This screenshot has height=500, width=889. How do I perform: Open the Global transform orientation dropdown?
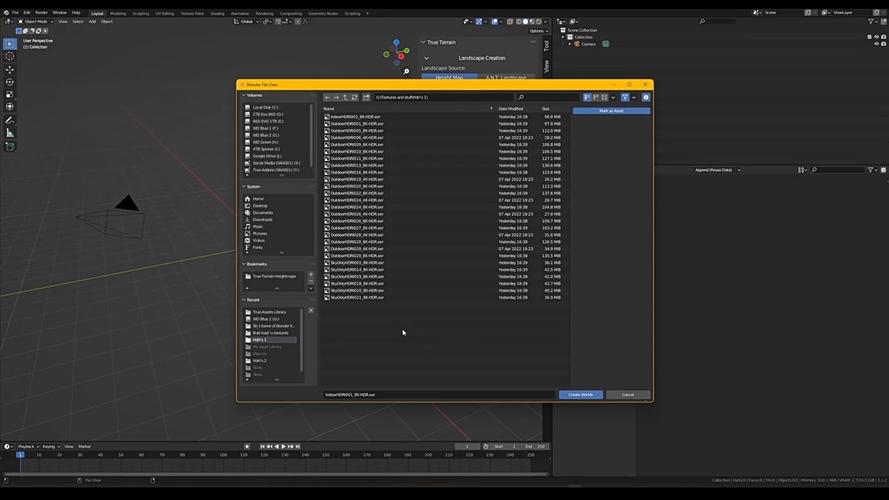[246, 22]
